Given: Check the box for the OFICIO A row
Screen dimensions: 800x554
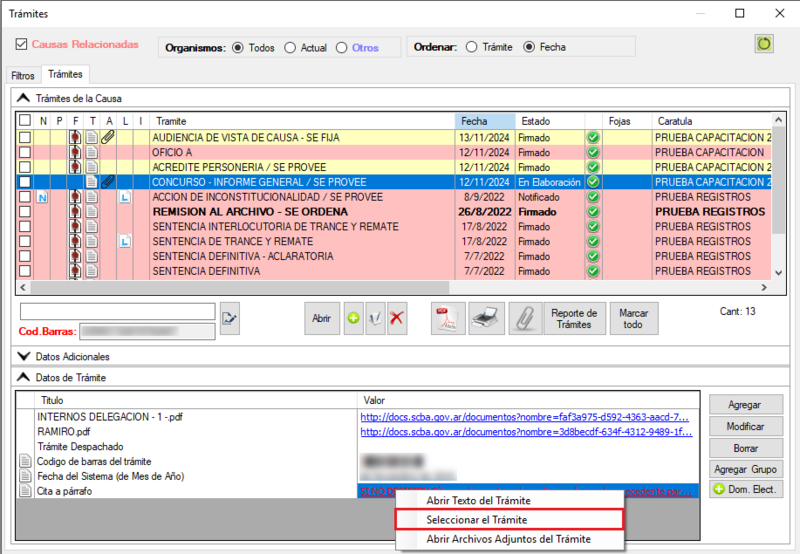Looking at the screenshot, I should pos(25,152).
